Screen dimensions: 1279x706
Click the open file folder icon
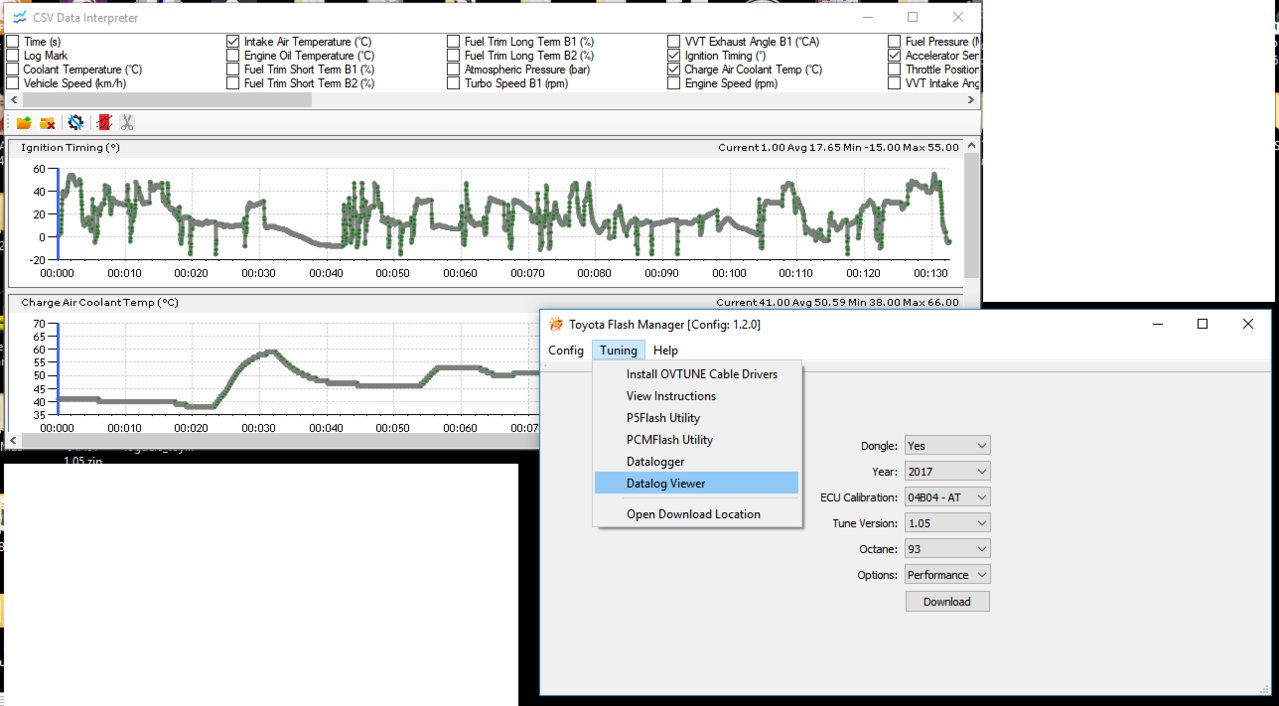pos(23,123)
